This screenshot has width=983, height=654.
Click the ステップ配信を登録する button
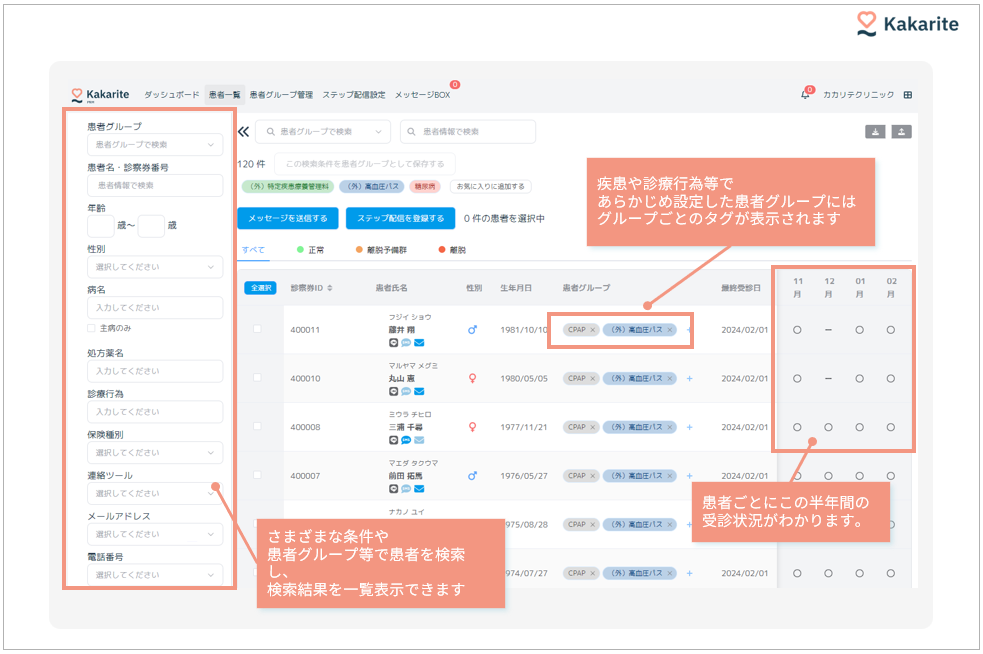point(398,218)
